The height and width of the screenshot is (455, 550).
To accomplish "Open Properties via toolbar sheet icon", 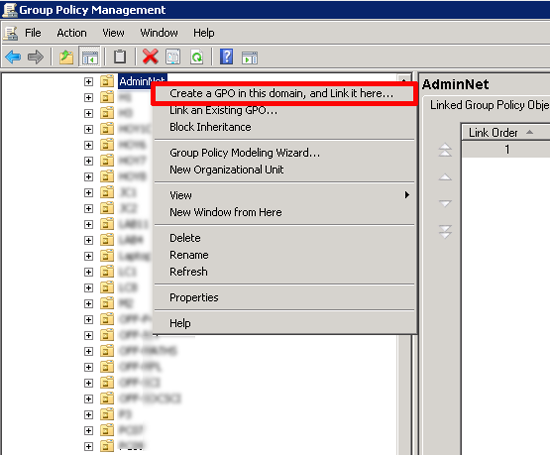I will pyautogui.click(x=173, y=56).
